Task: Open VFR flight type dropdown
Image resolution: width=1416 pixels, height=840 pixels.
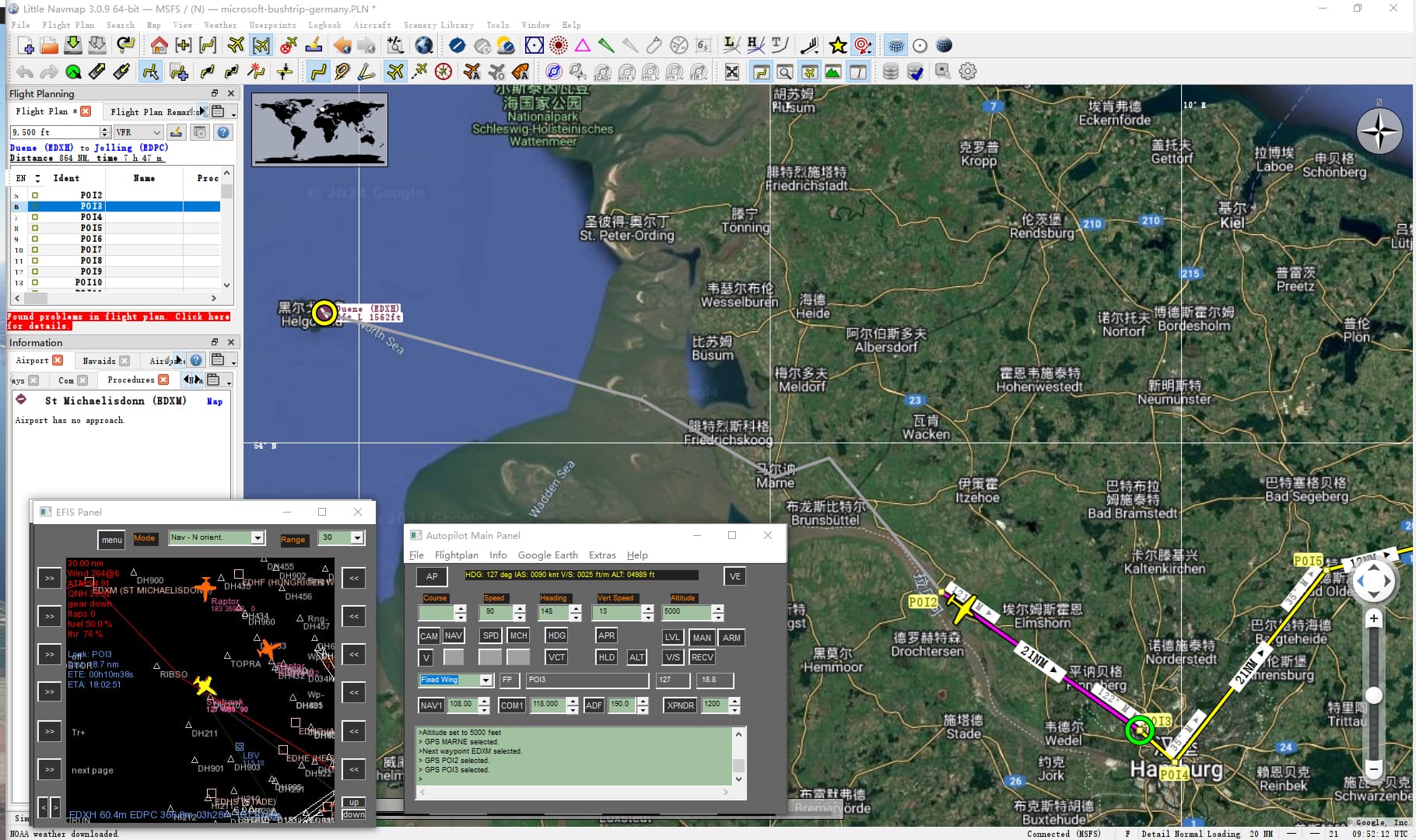Action: [139, 132]
